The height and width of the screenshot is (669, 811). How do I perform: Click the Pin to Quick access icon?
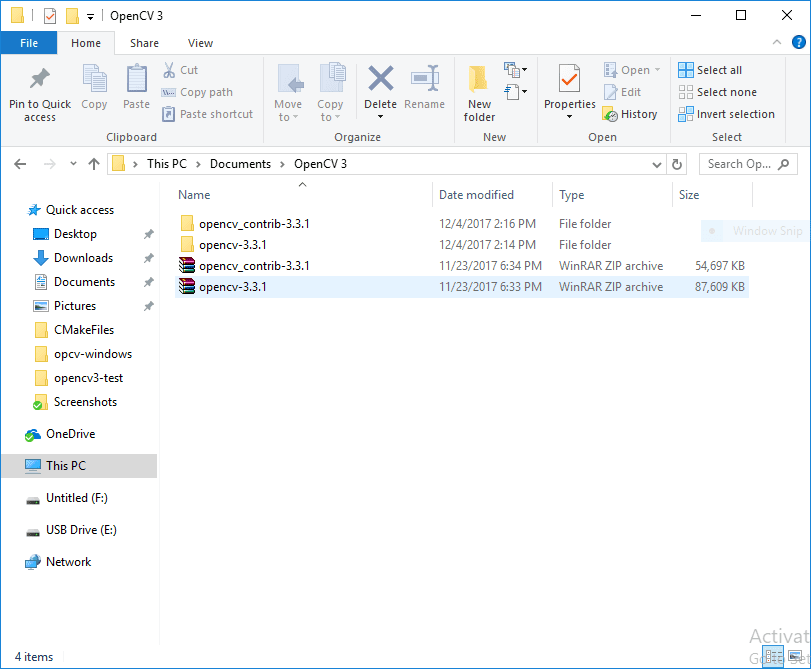point(40,79)
